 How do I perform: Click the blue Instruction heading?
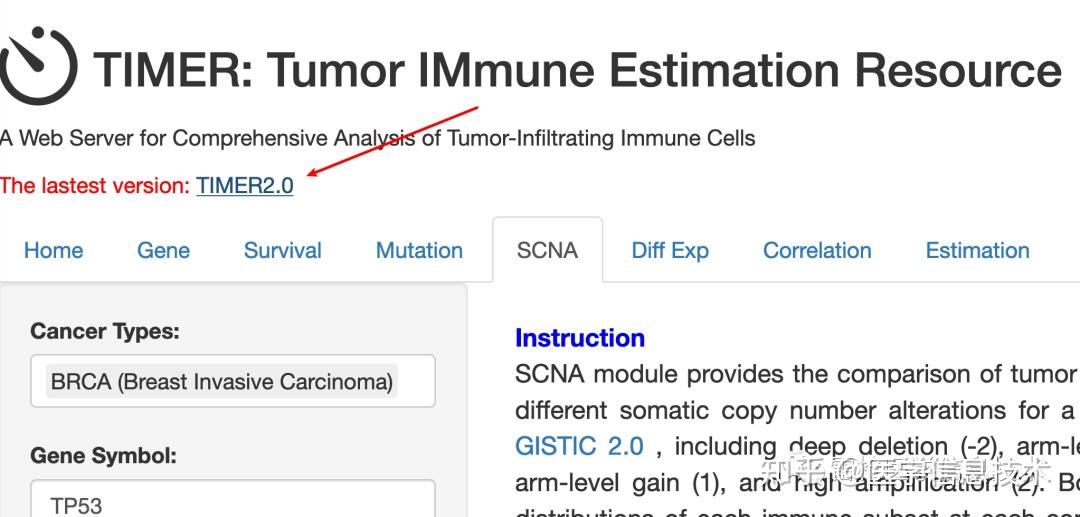pyautogui.click(x=579, y=338)
